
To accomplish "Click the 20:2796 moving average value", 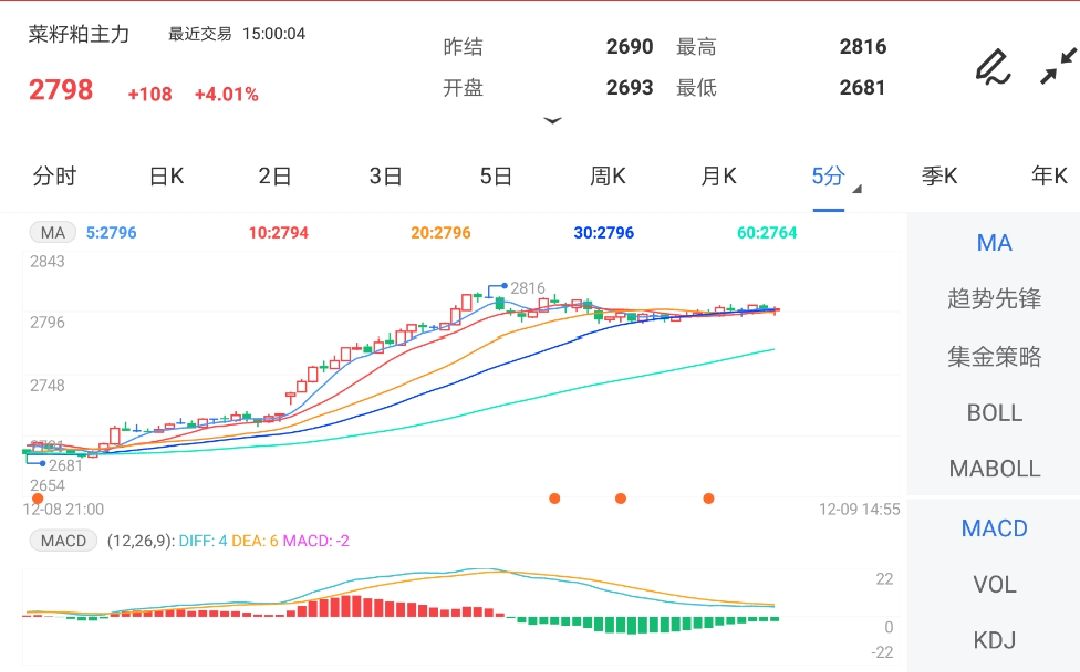I will point(441,233).
